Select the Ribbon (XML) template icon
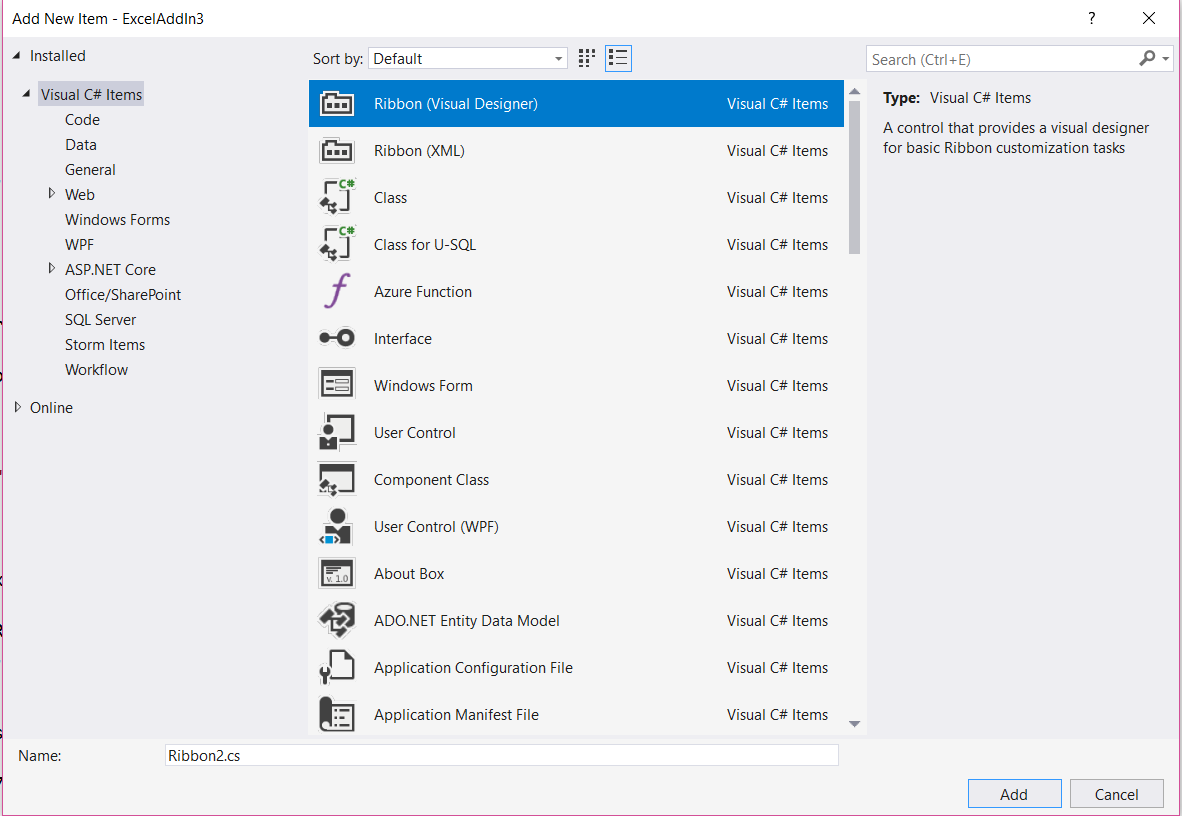1182x816 pixels. click(x=336, y=151)
